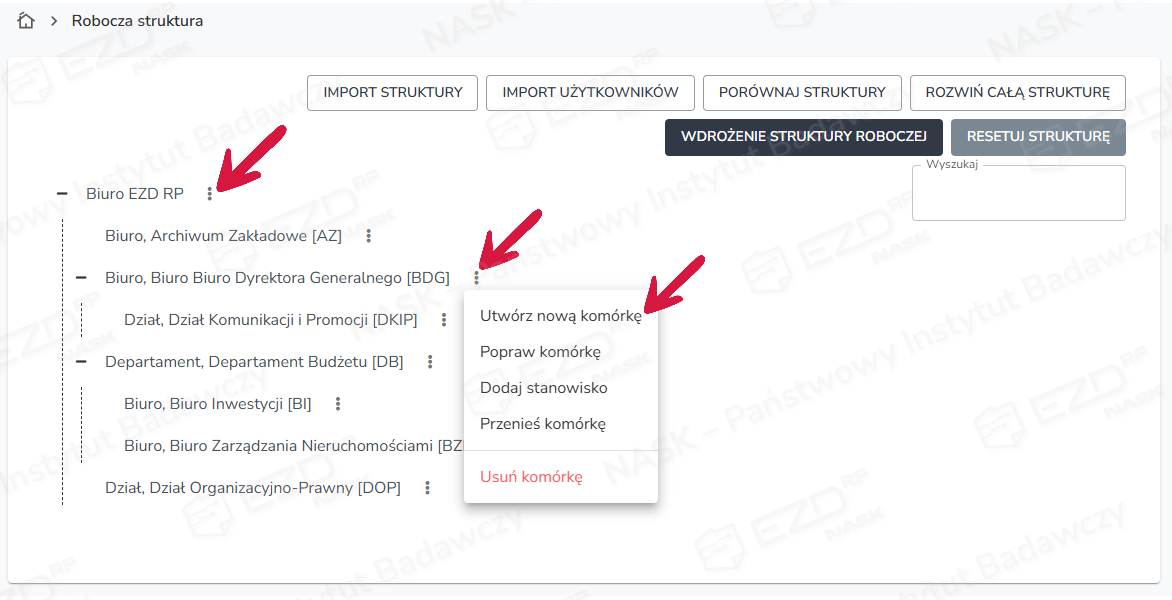The width and height of the screenshot is (1172, 600).
Task: Open kebab menu for Dział Komunikacji i Promocji
Action: click(443, 320)
